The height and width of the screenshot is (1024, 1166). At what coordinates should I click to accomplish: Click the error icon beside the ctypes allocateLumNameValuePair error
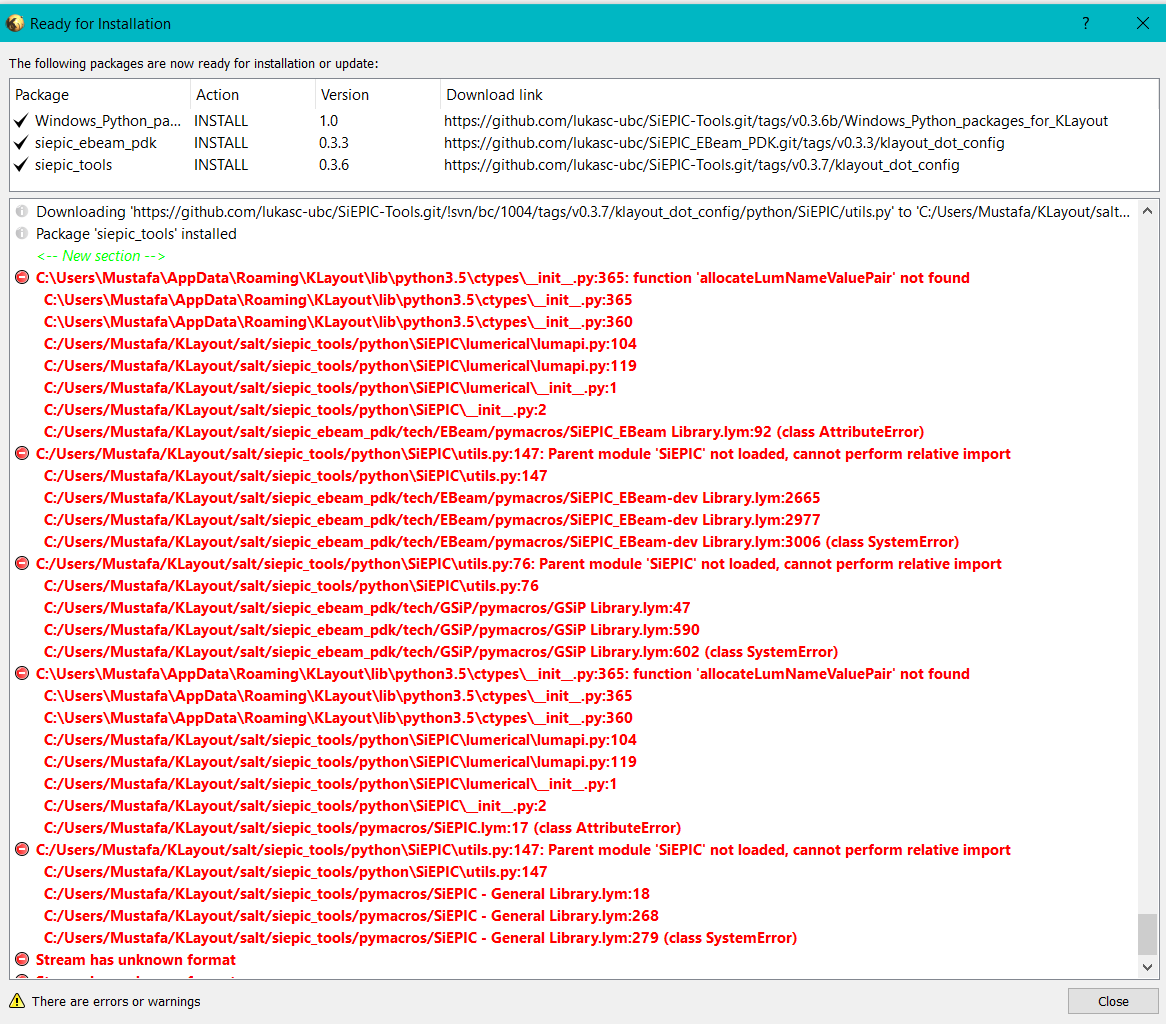[x=22, y=277]
